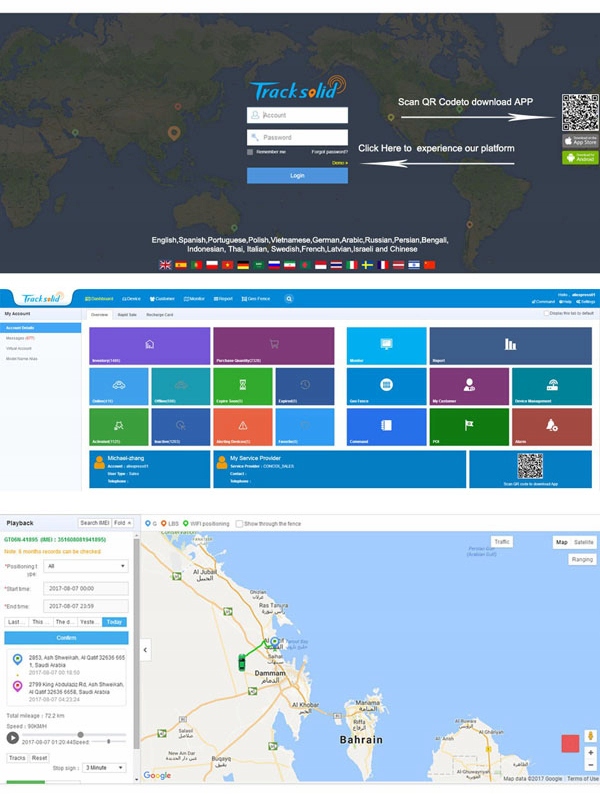Click the search magnifier in top navigation

click(289, 299)
